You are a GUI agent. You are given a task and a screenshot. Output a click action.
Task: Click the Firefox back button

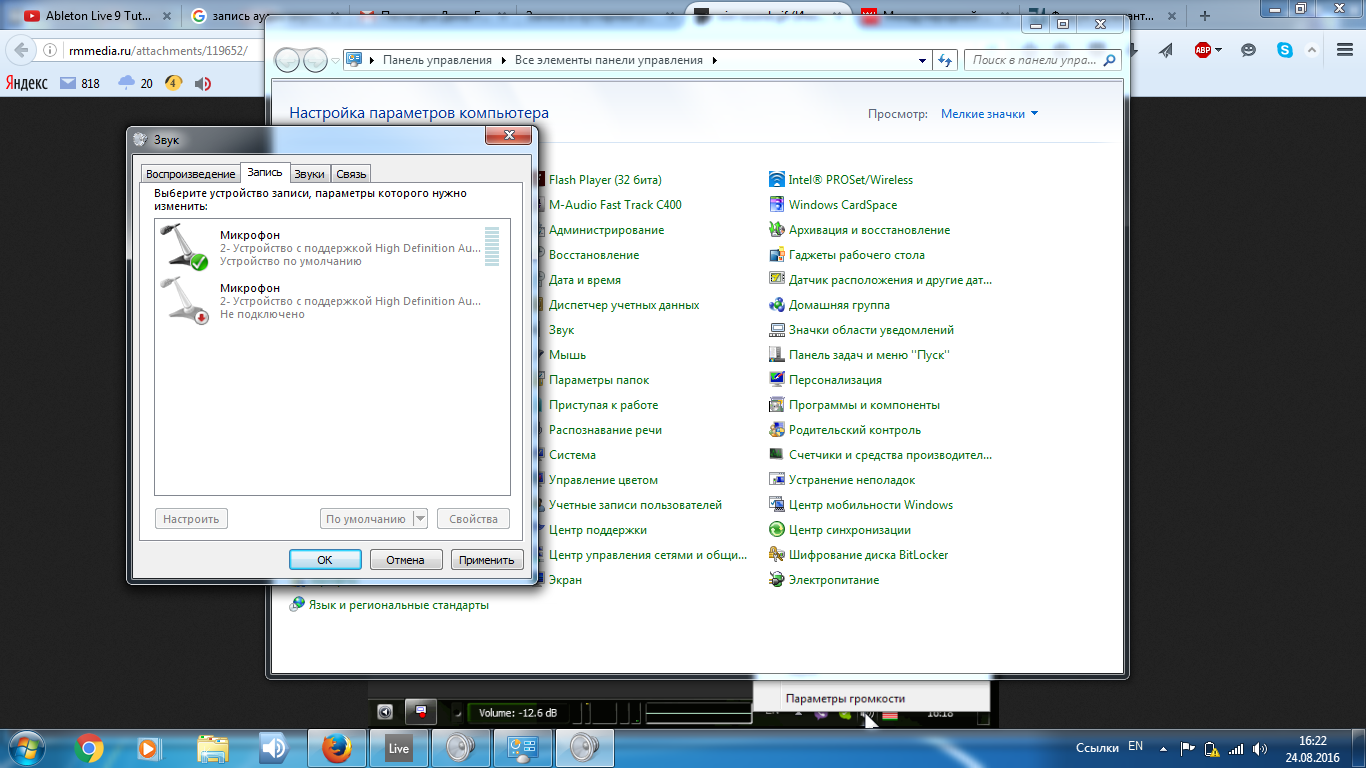coord(20,50)
